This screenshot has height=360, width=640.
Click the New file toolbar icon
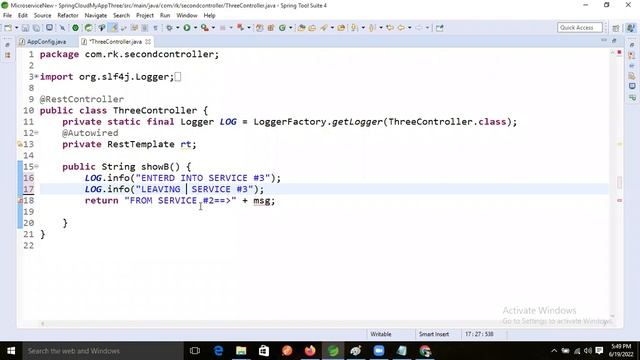click(x=8, y=28)
